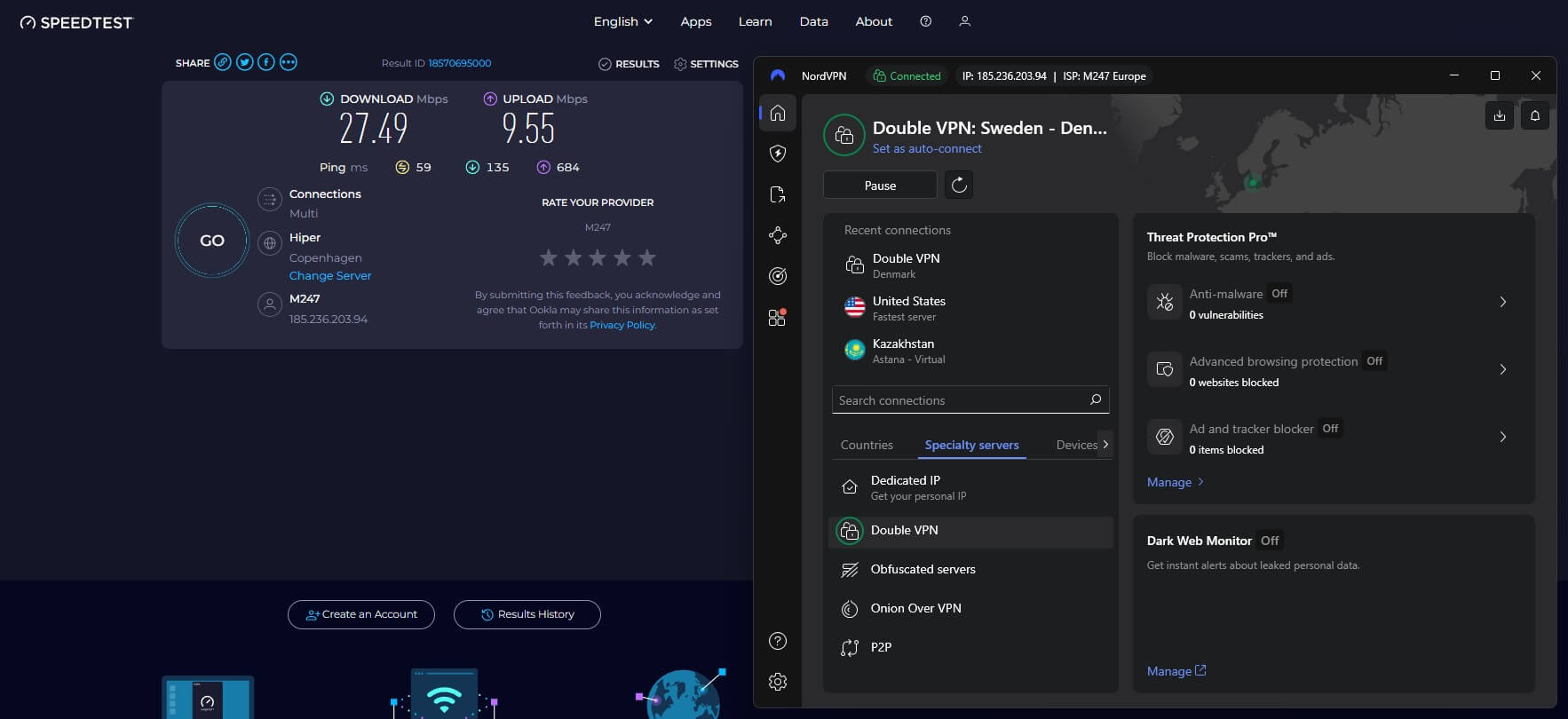Open Learn menu on Speedtest
Screen dimensions: 1568x719
pos(756,21)
